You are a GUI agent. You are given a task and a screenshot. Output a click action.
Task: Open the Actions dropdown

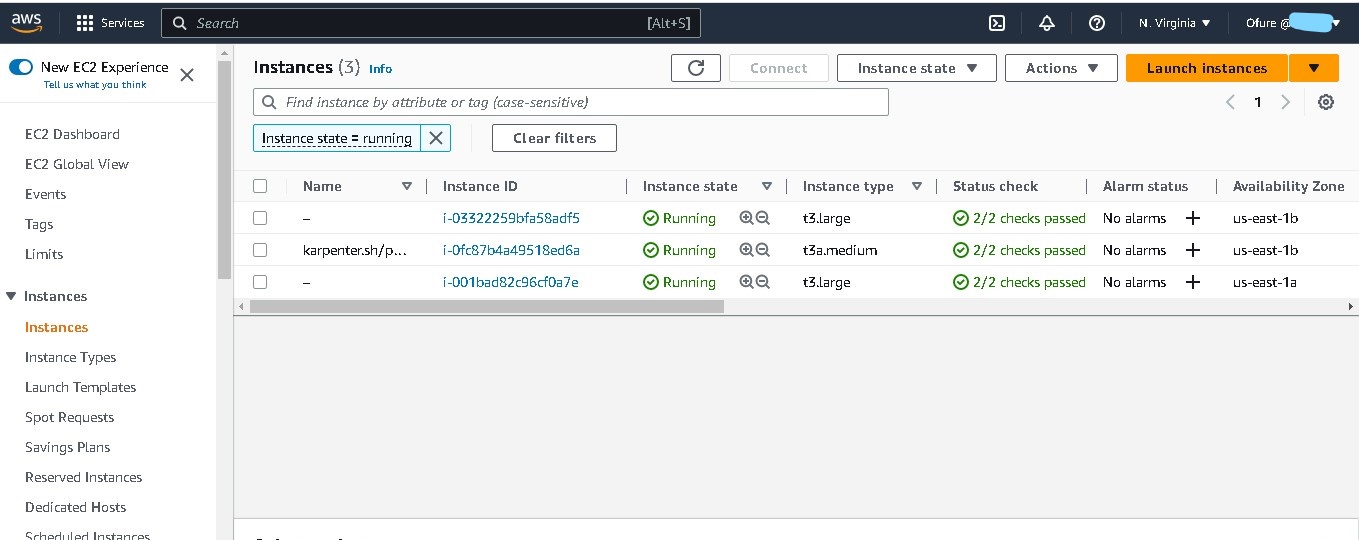tap(1062, 68)
